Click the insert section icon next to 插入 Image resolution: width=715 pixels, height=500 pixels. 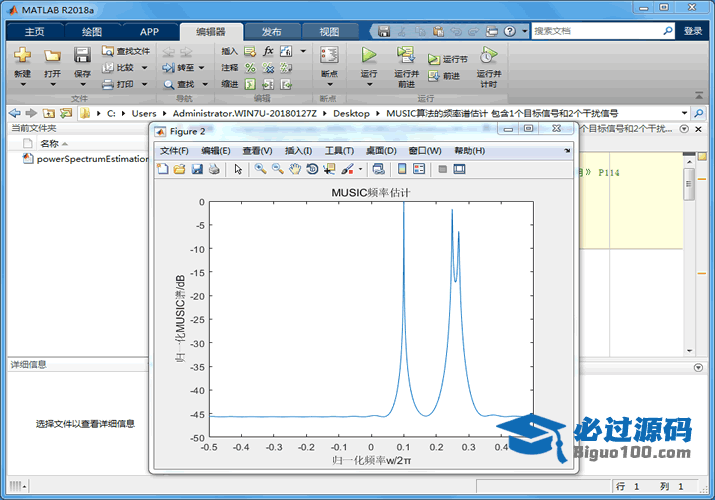click(250, 51)
